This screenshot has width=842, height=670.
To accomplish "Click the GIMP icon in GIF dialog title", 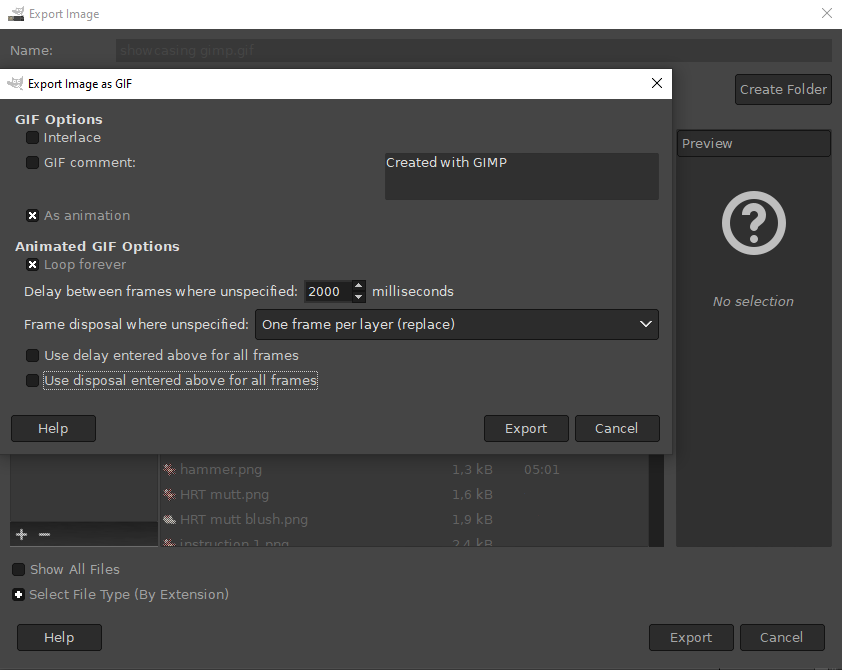I will (15, 83).
